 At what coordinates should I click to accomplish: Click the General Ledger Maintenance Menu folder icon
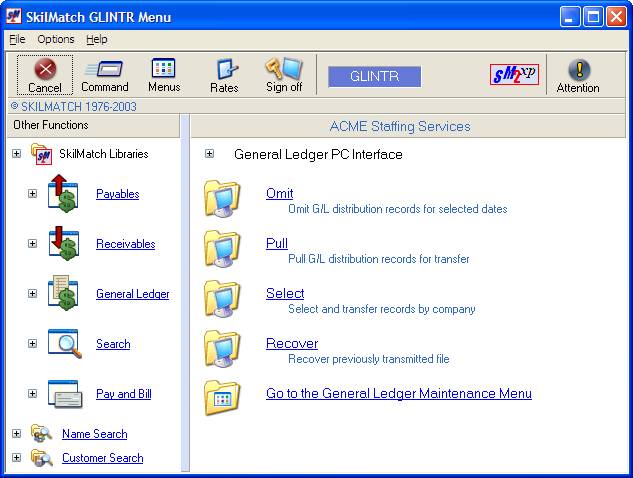pos(222,398)
